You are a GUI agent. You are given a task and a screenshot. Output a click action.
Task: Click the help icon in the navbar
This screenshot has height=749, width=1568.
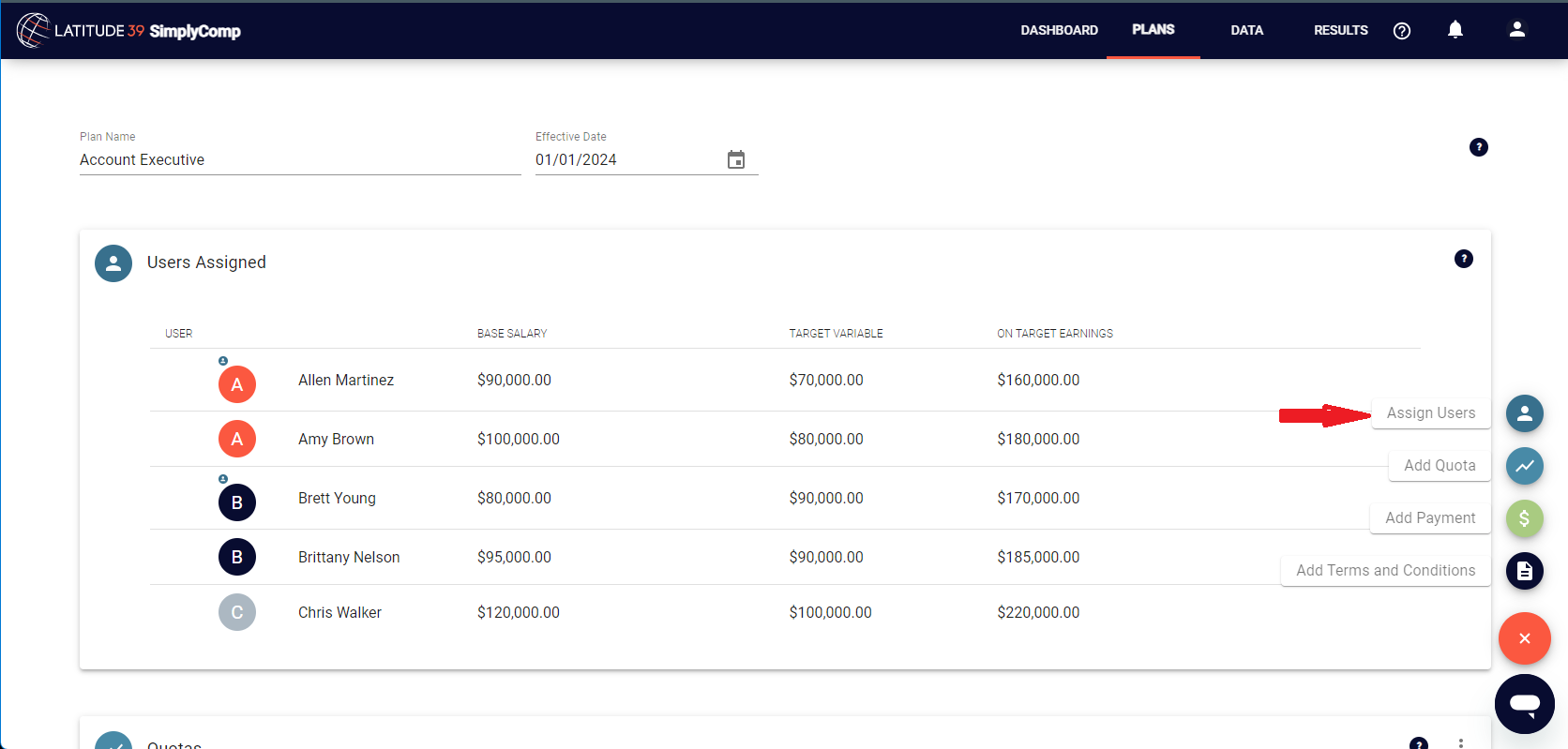[1401, 31]
